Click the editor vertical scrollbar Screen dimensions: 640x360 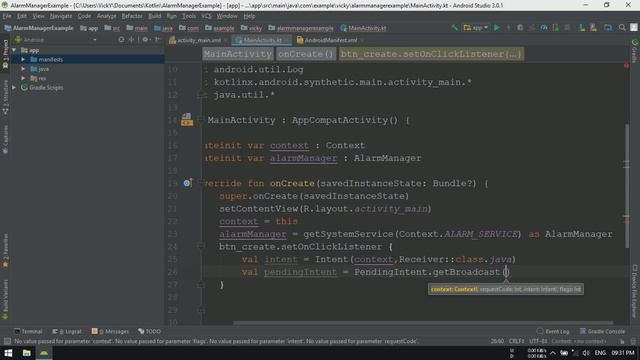[627, 185]
